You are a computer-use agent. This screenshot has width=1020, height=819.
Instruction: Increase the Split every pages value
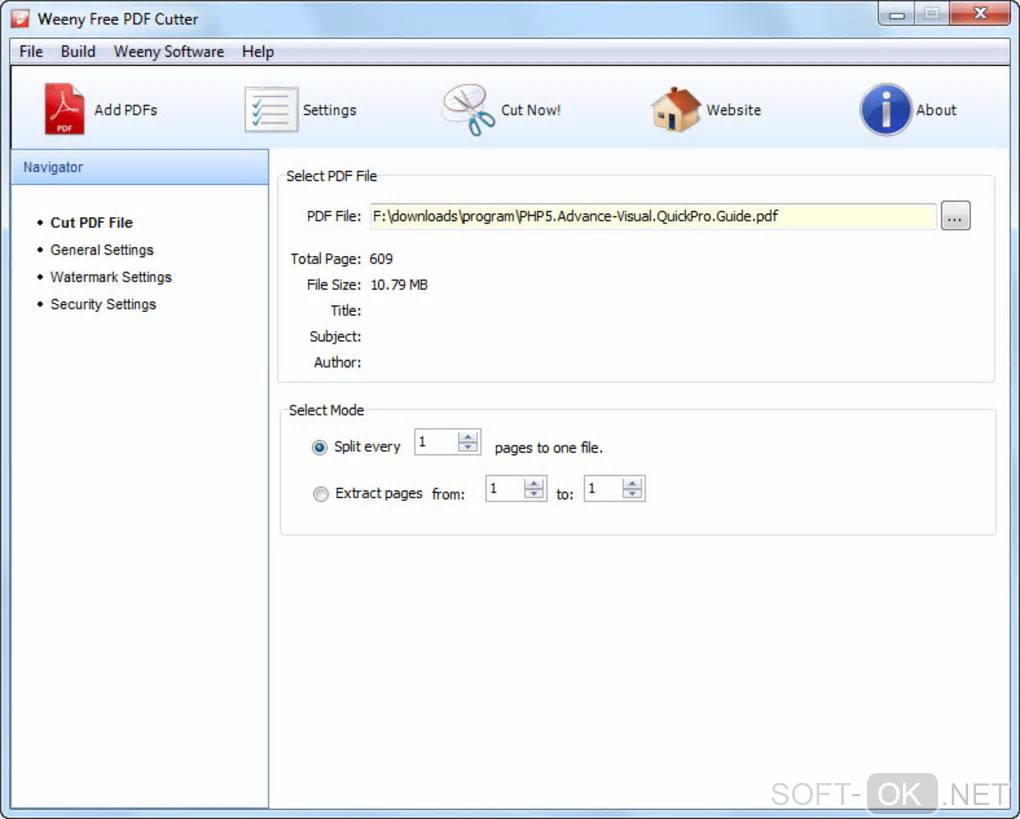(468, 436)
